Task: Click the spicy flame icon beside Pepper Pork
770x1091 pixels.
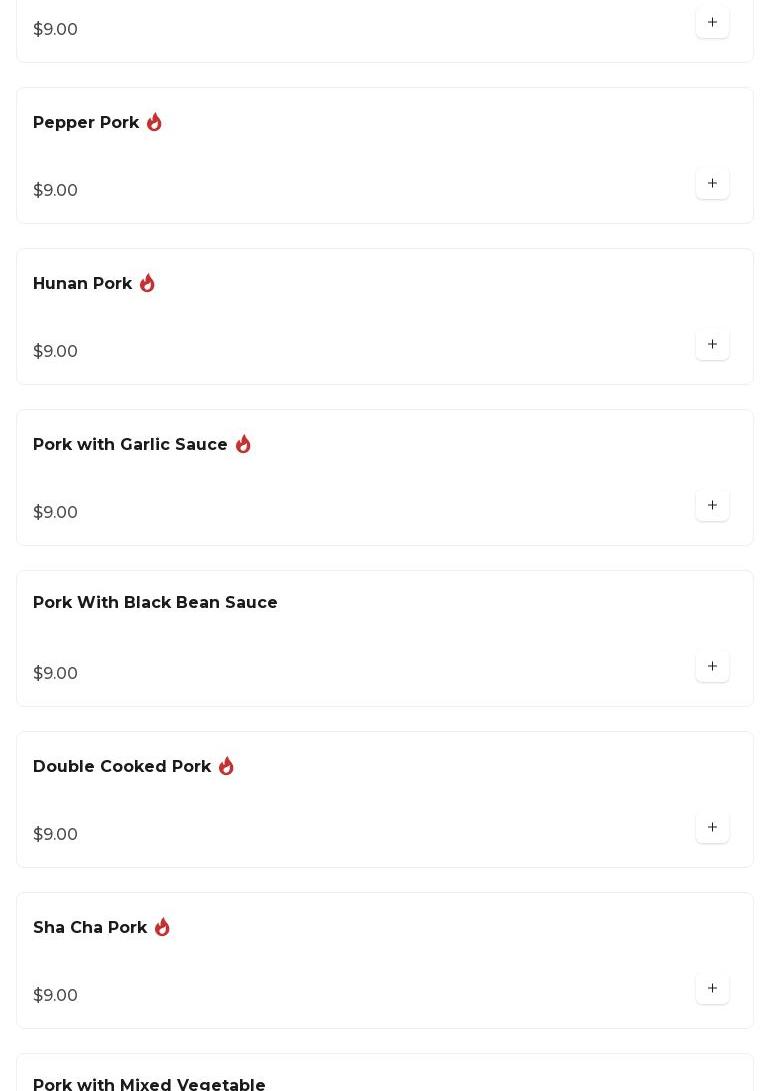Action: click(x=154, y=122)
